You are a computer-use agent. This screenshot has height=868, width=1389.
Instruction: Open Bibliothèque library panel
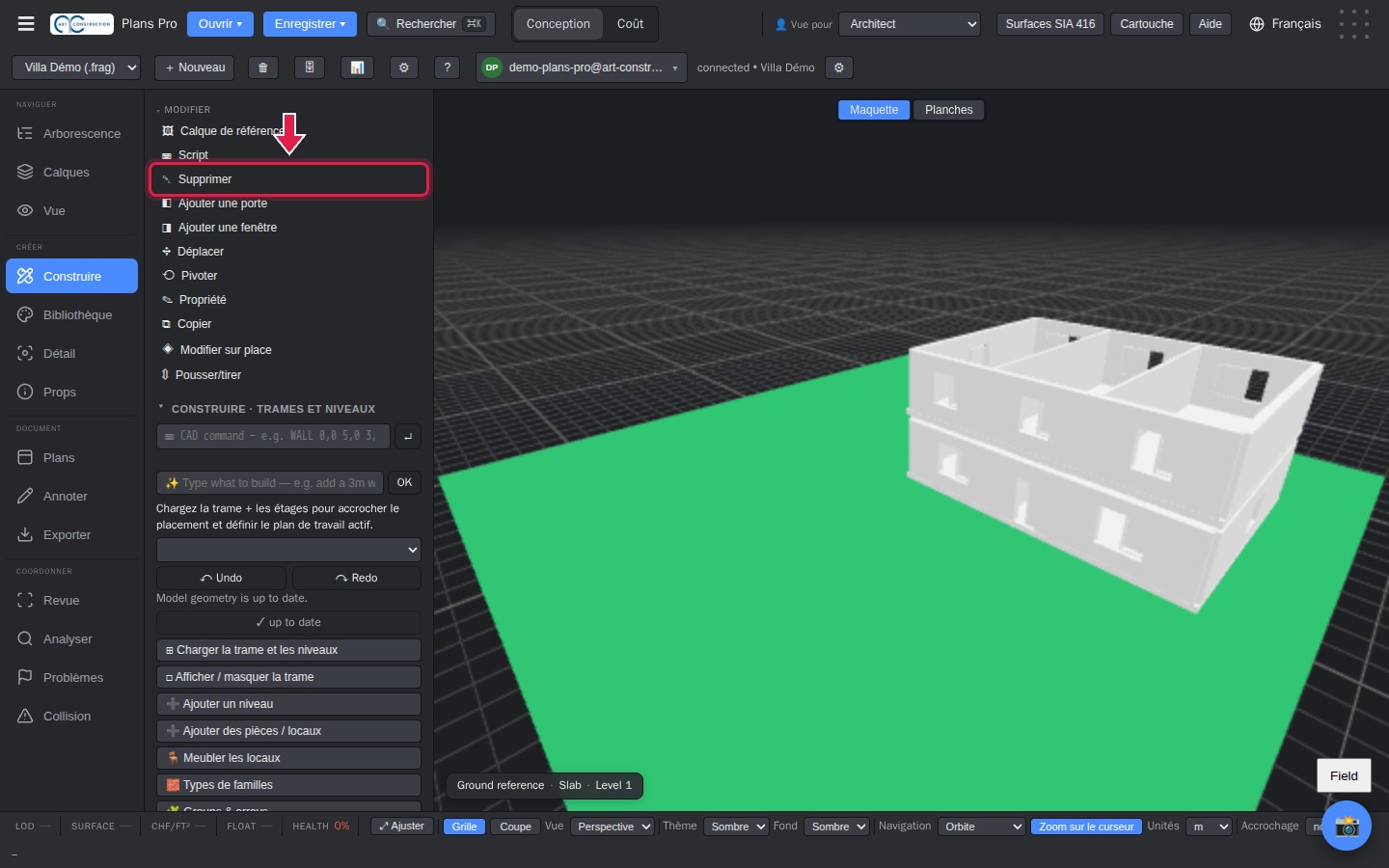click(71, 314)
